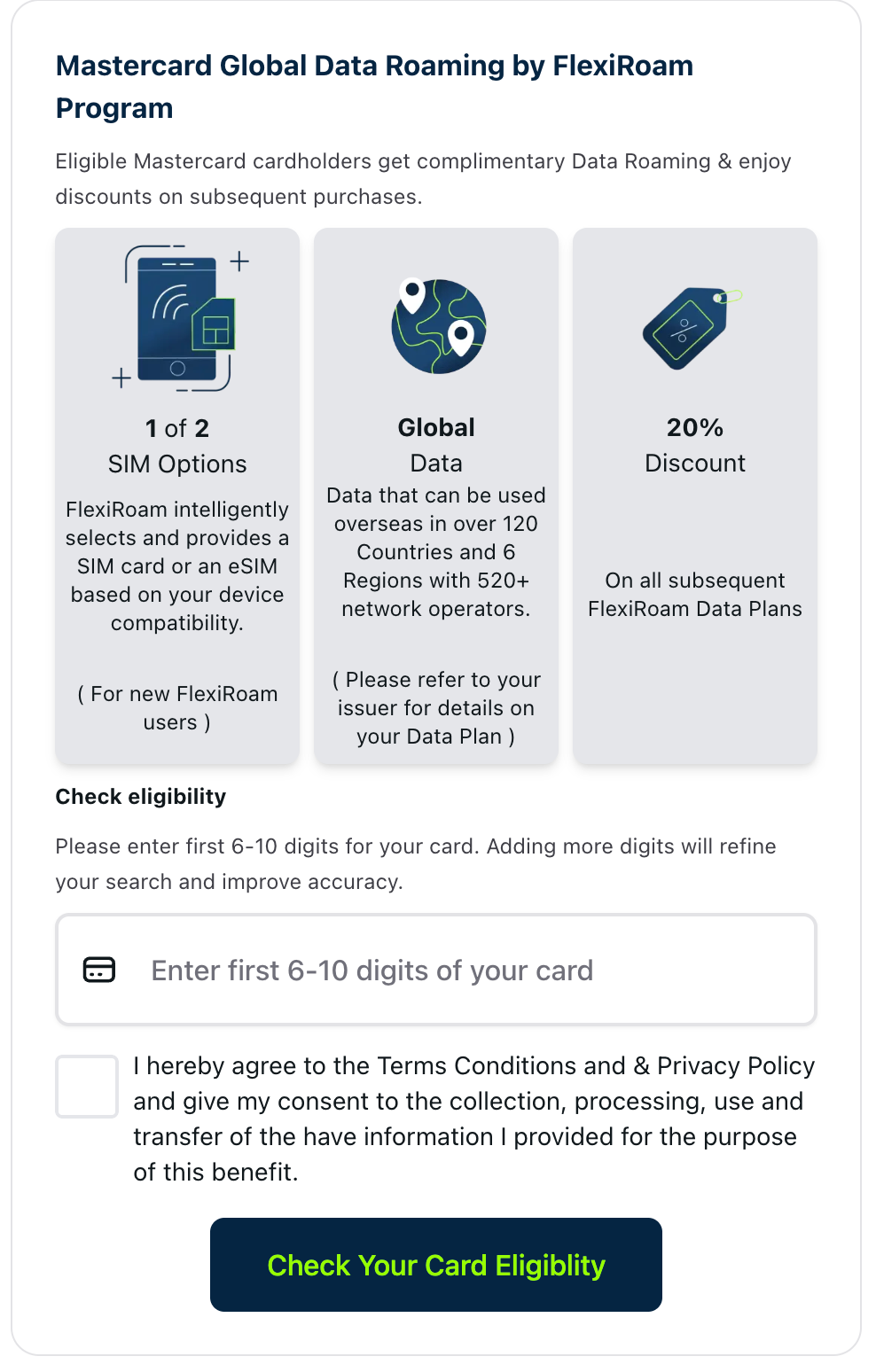876x1372 pixels.
Task: Click the "FlexiRoam intelligently selects" SIM description
Action: [177, 565]
